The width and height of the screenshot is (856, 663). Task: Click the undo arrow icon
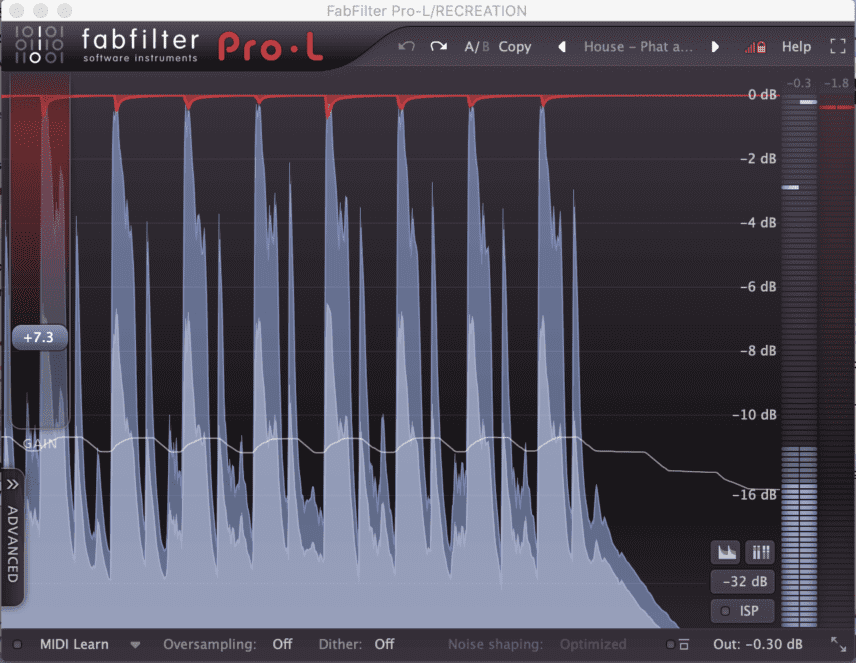[406, 46]
